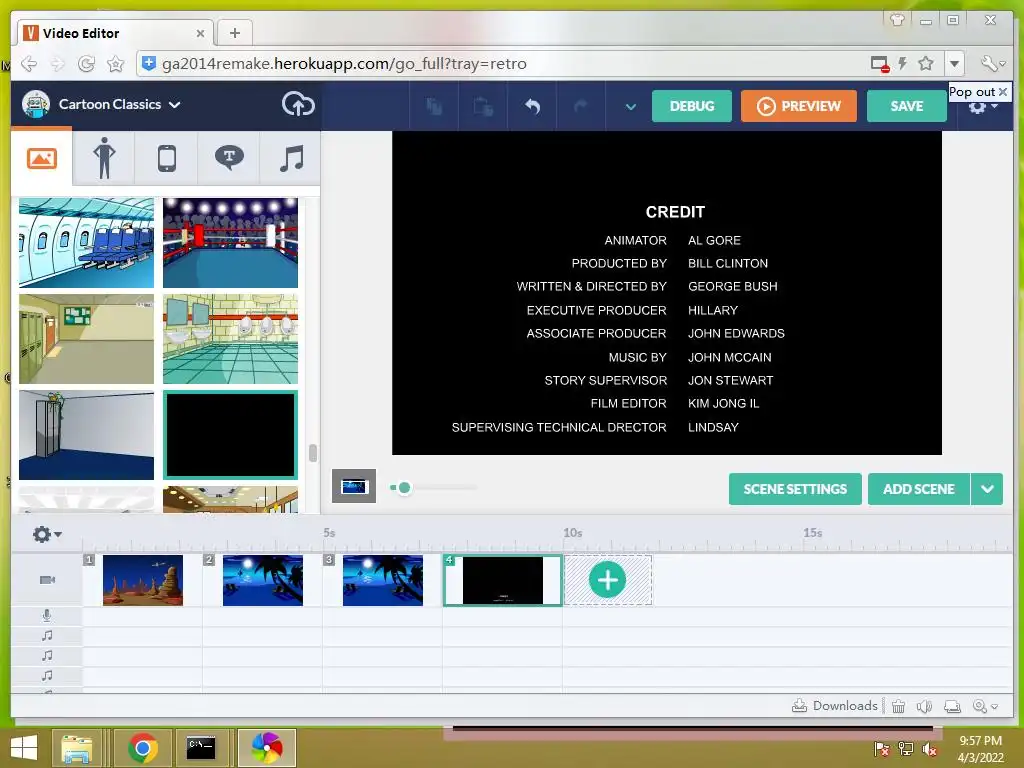Select the boxing ring background

pyautogui.click(x=231, y=243)
